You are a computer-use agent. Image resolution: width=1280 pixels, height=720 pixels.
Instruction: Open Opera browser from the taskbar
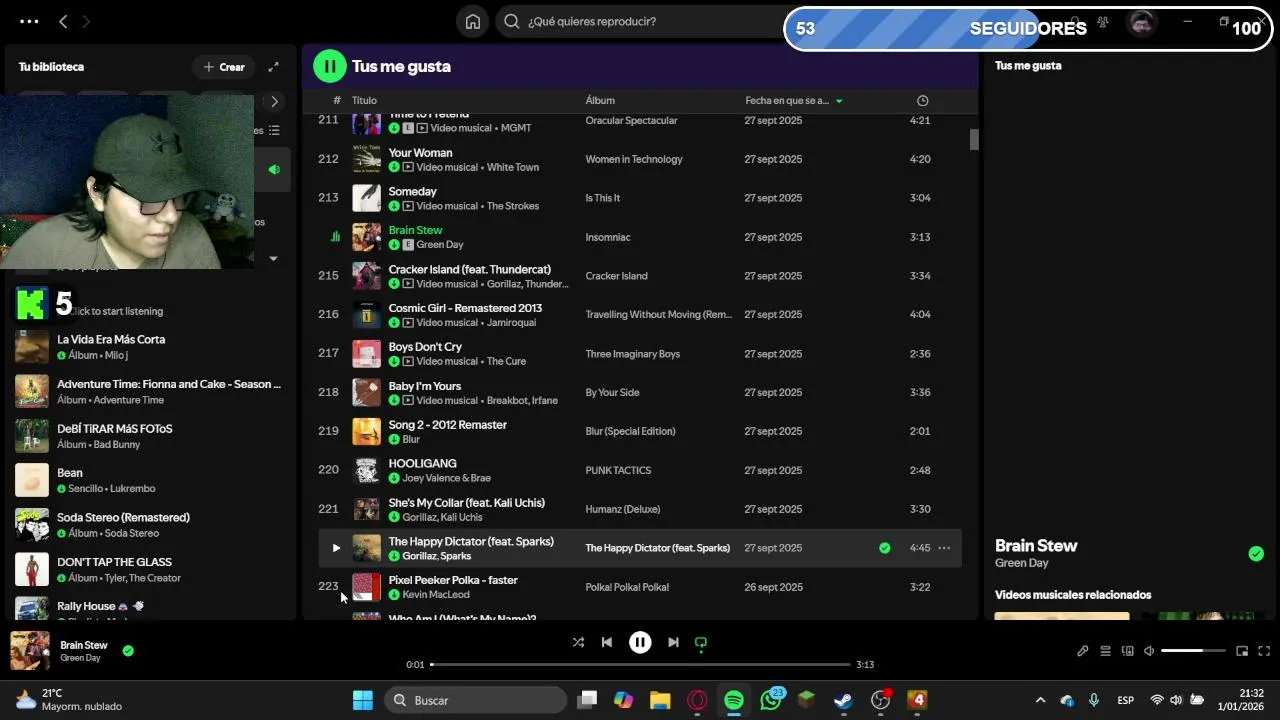697,700
